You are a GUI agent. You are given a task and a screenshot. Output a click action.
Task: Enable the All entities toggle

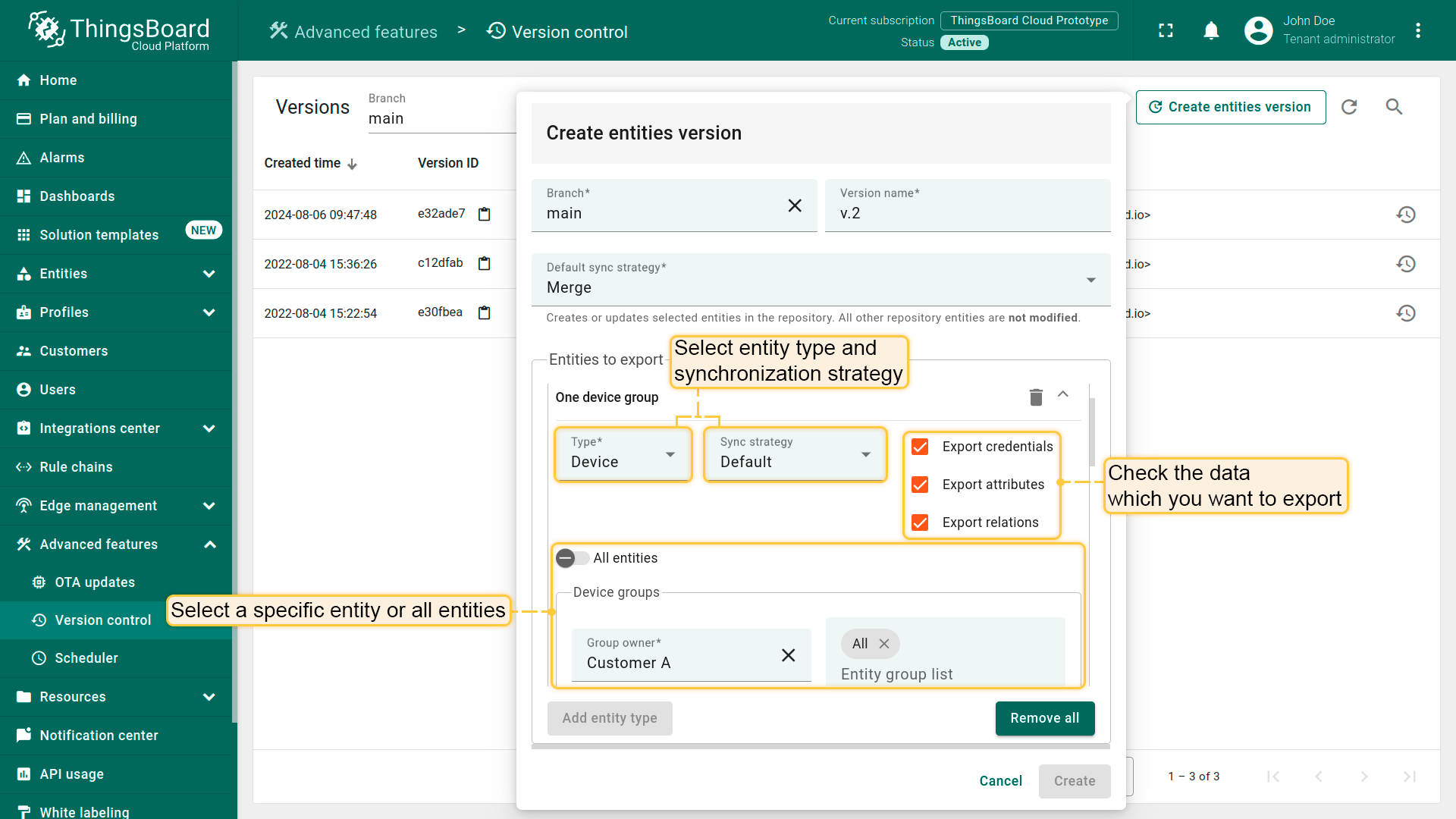click(572, 558)
